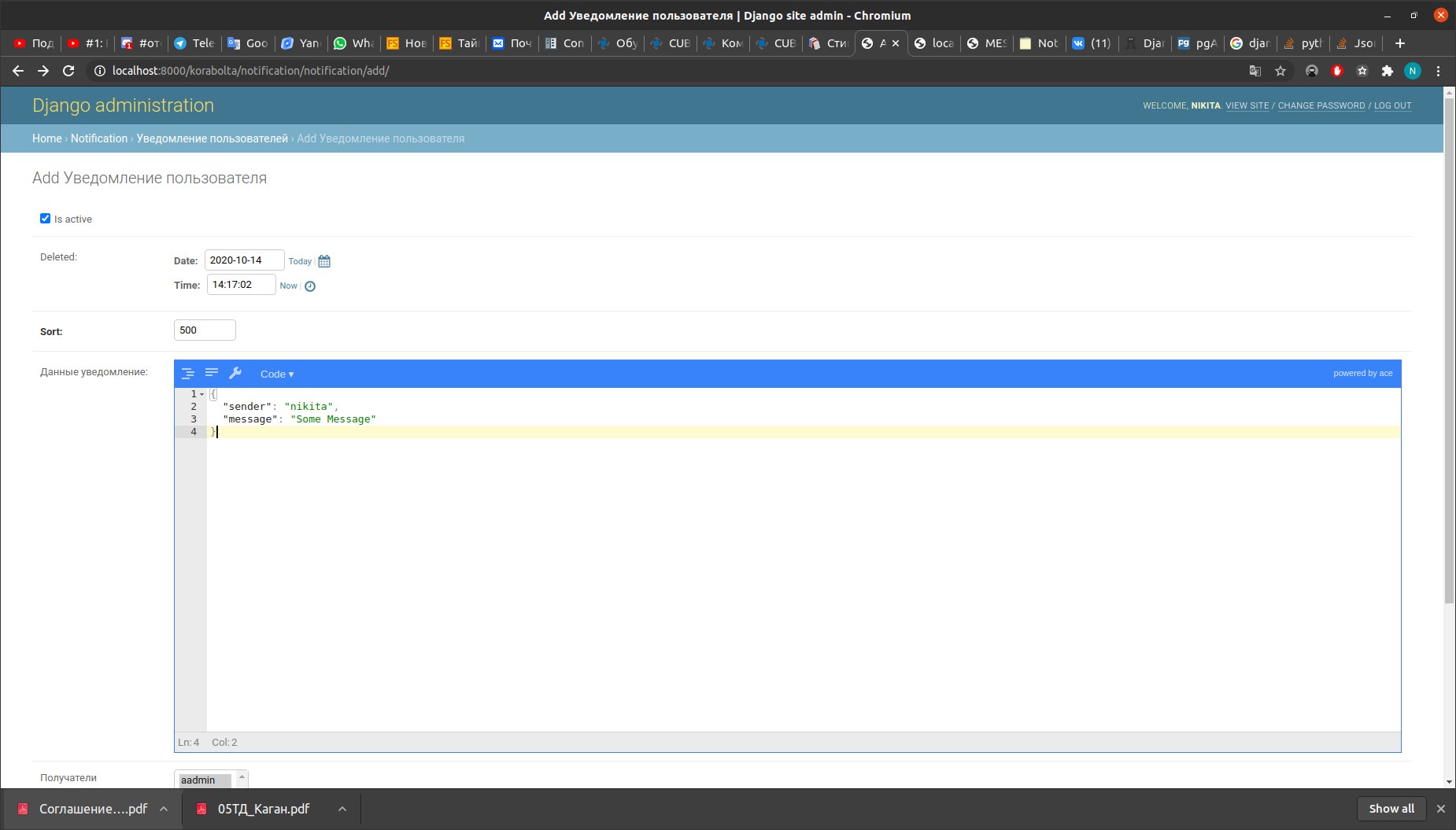Click the Sort input field
Image resolution: width=1456 pixels, height=830 pixels.
click(x=205, y=330)
